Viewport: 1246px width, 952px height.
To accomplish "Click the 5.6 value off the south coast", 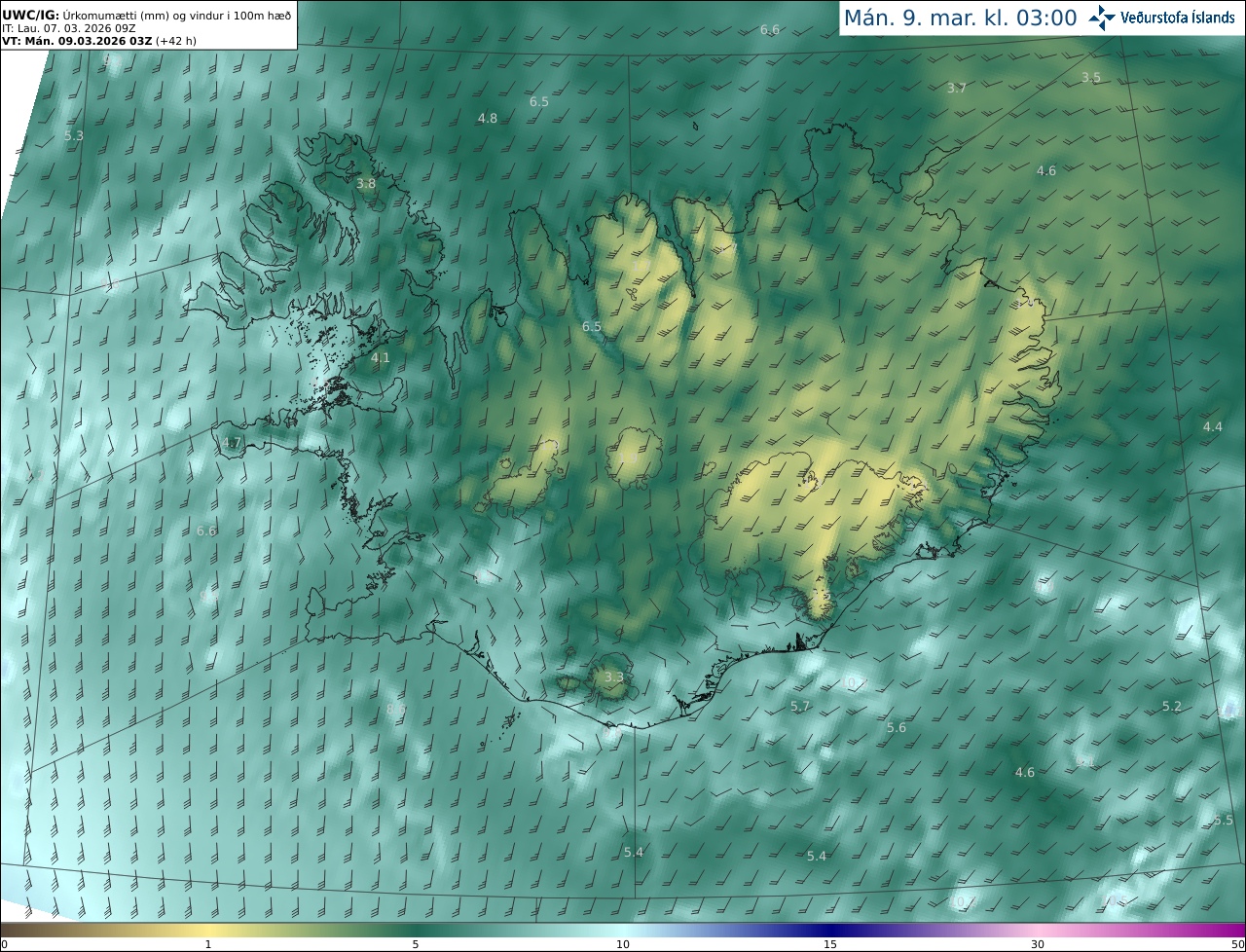I will [x=897, y=727].
